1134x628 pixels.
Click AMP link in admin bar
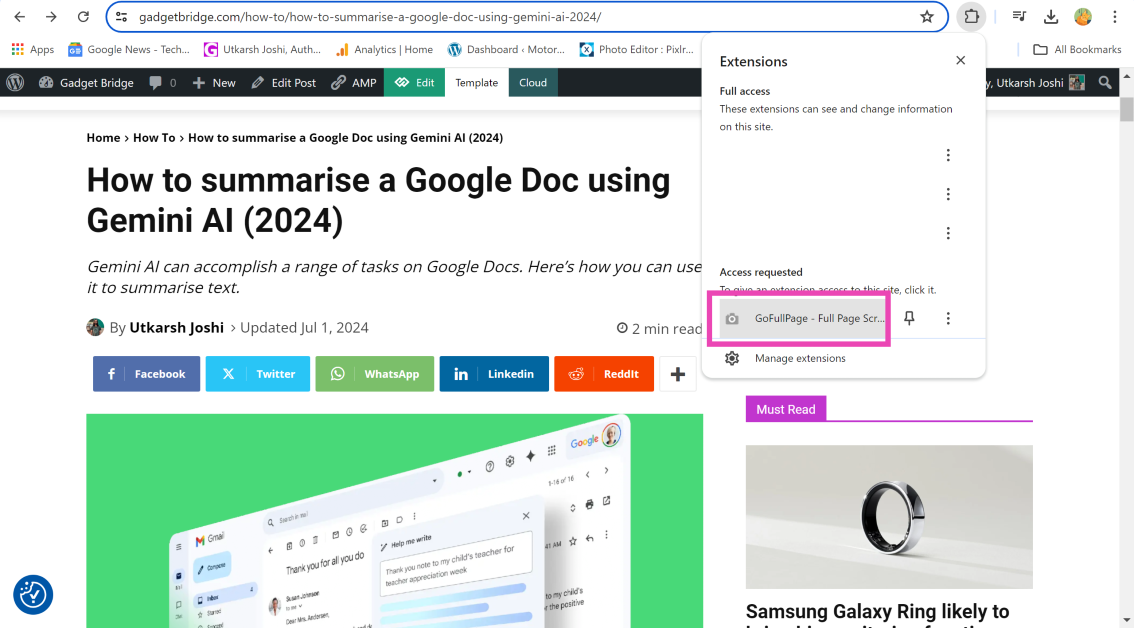pos(354,82)
